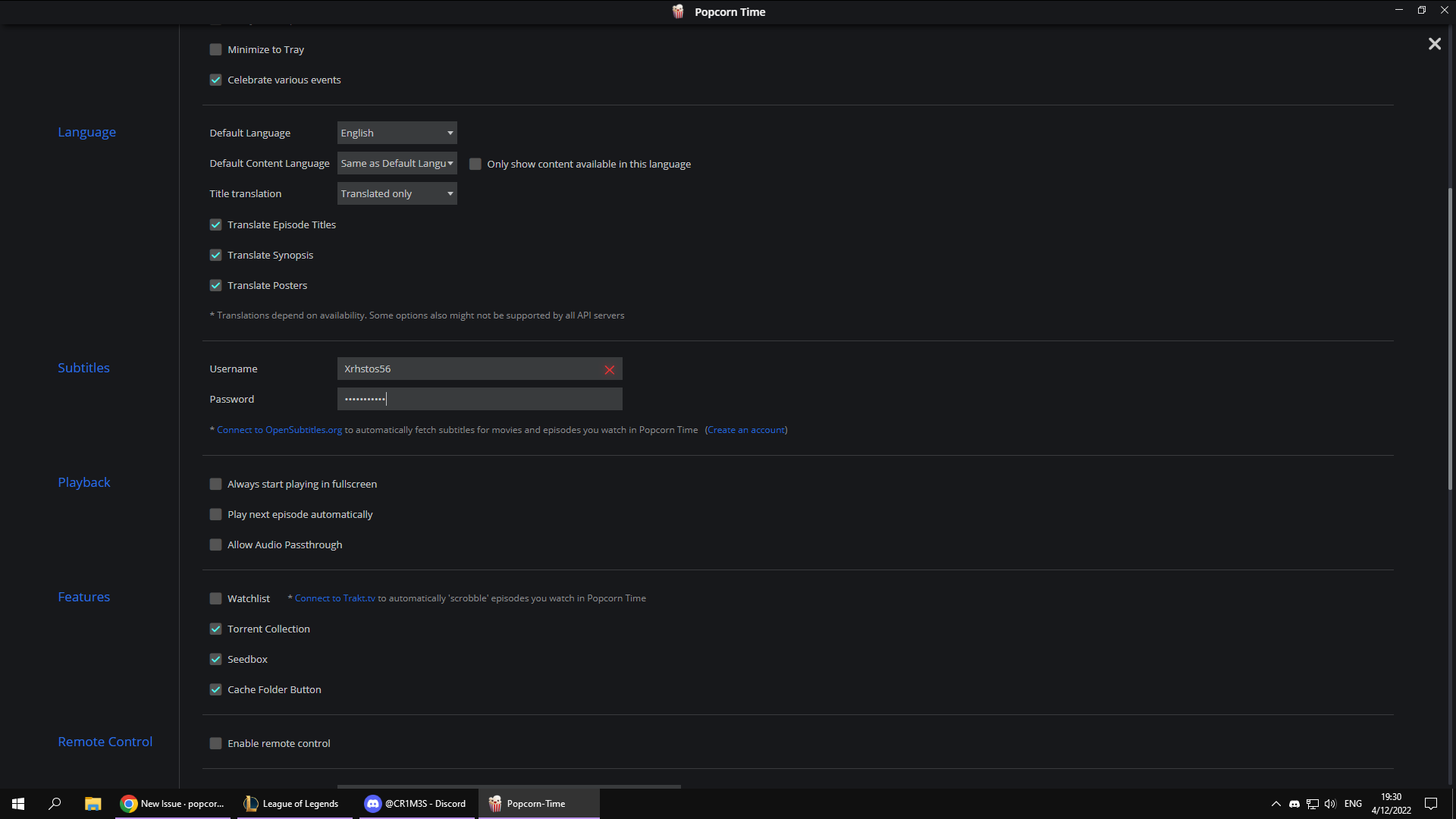
Task: Open the Default Language dropdown
Action: (397, 132)
